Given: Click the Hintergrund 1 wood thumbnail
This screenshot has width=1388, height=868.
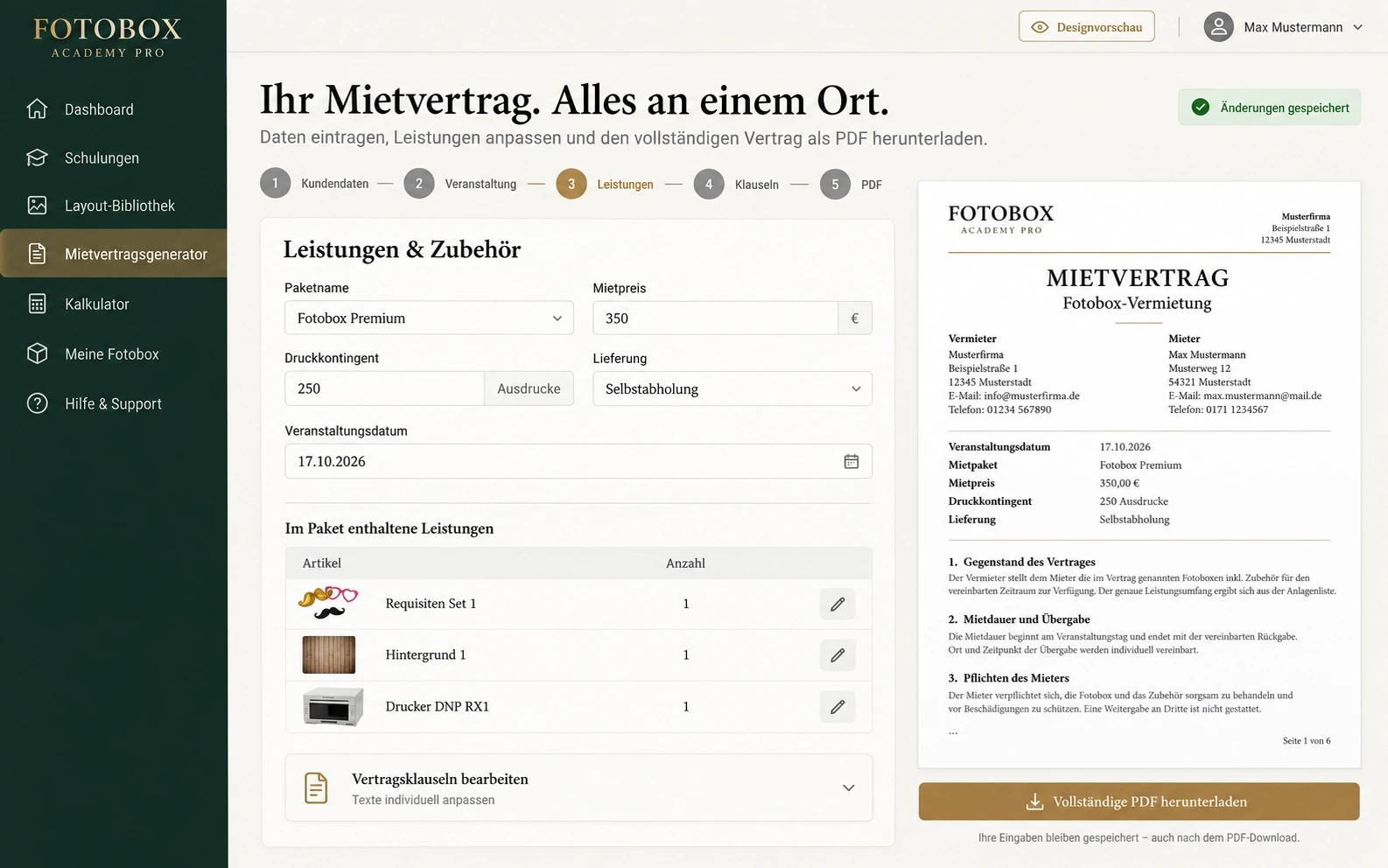Looking at the screenshot, I should click(x=329, y=654).
